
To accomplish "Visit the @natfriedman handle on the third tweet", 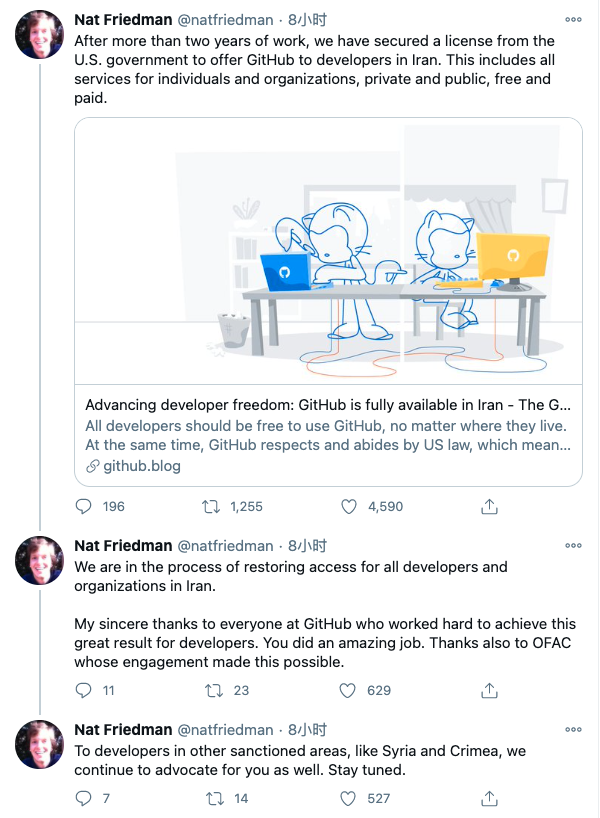I will (x=225, y=729).
